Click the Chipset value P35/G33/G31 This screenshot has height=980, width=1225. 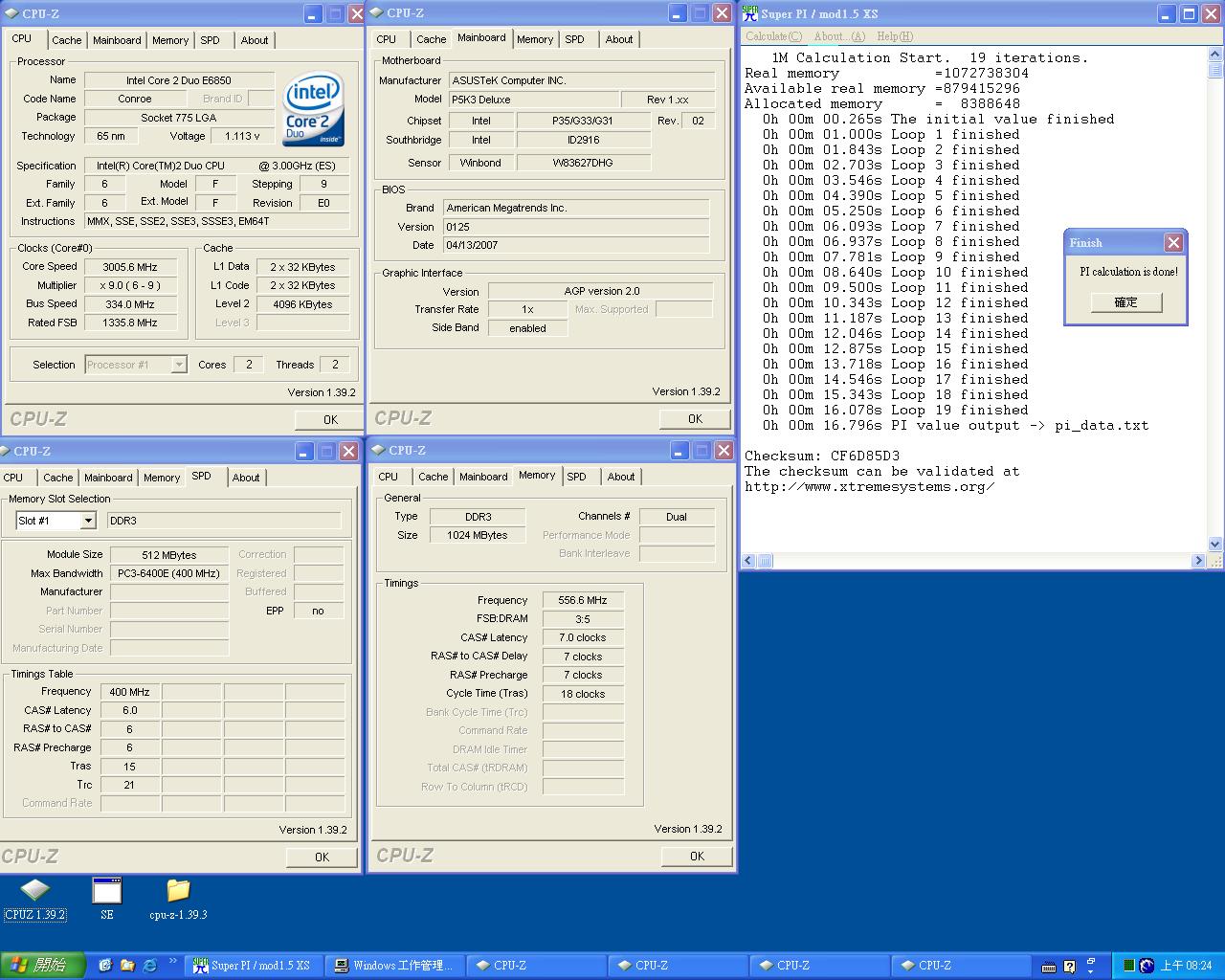(x=583, y=121)
